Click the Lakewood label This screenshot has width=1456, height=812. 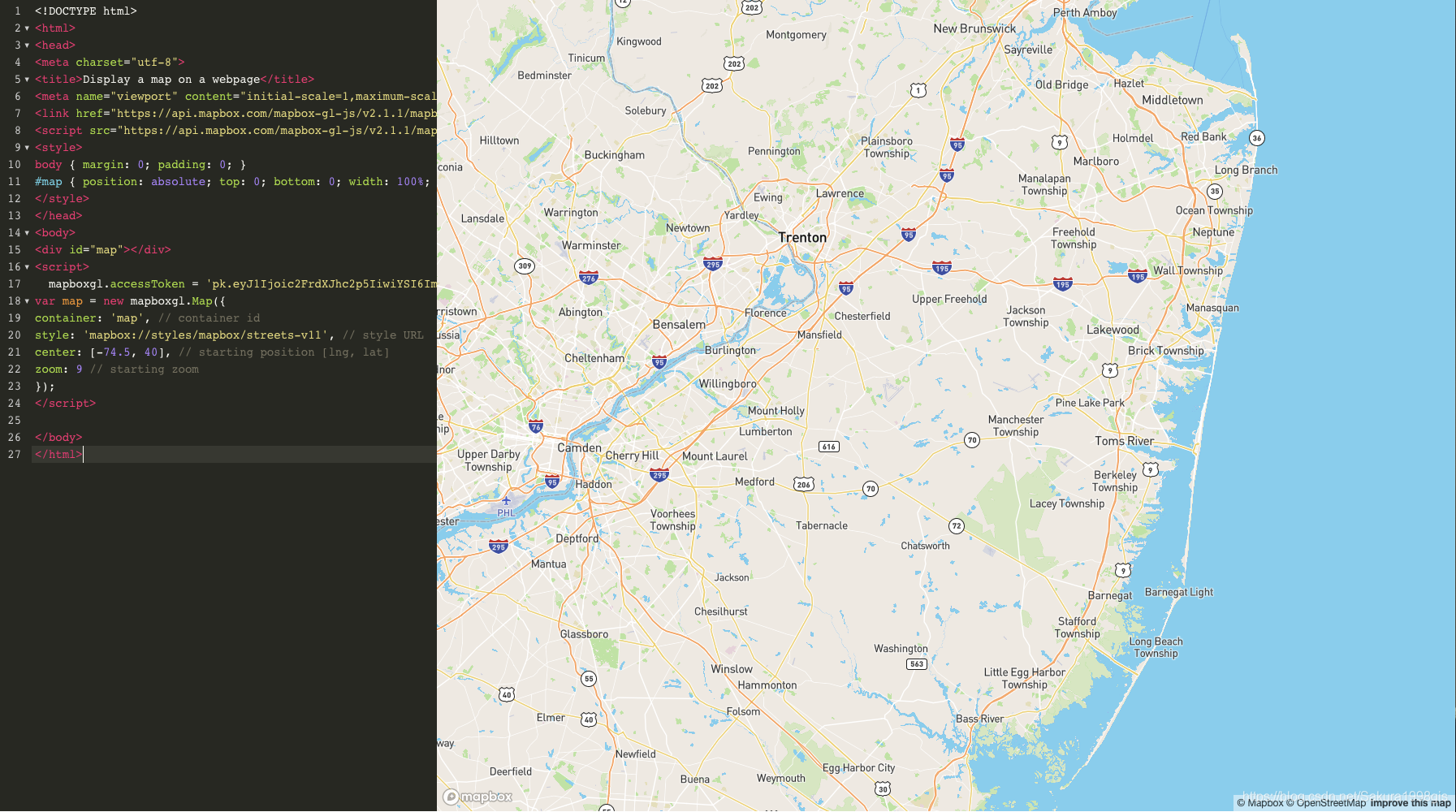click(1113, 330)
